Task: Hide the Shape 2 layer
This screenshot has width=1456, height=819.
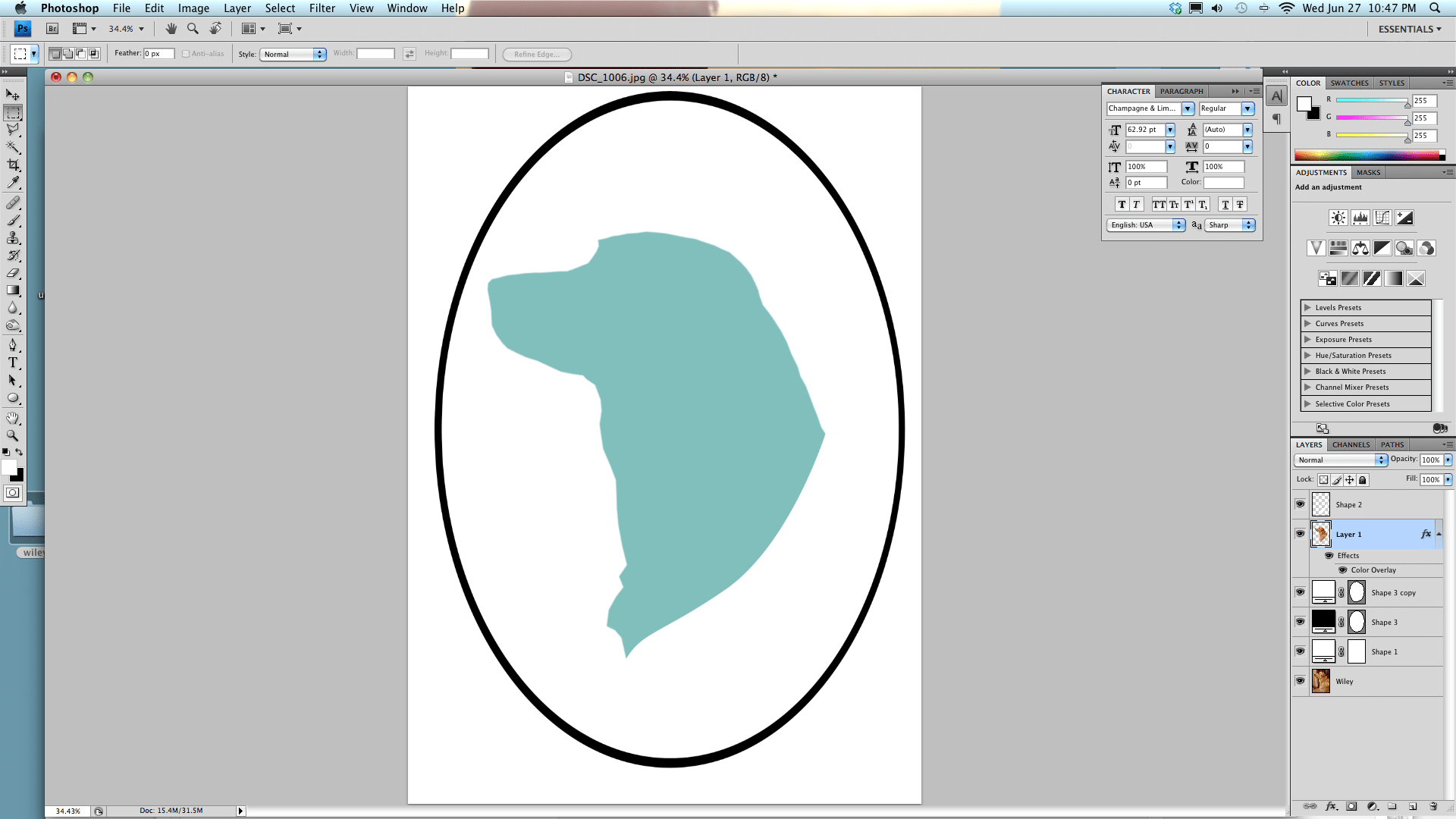Action: [1300, 504]
